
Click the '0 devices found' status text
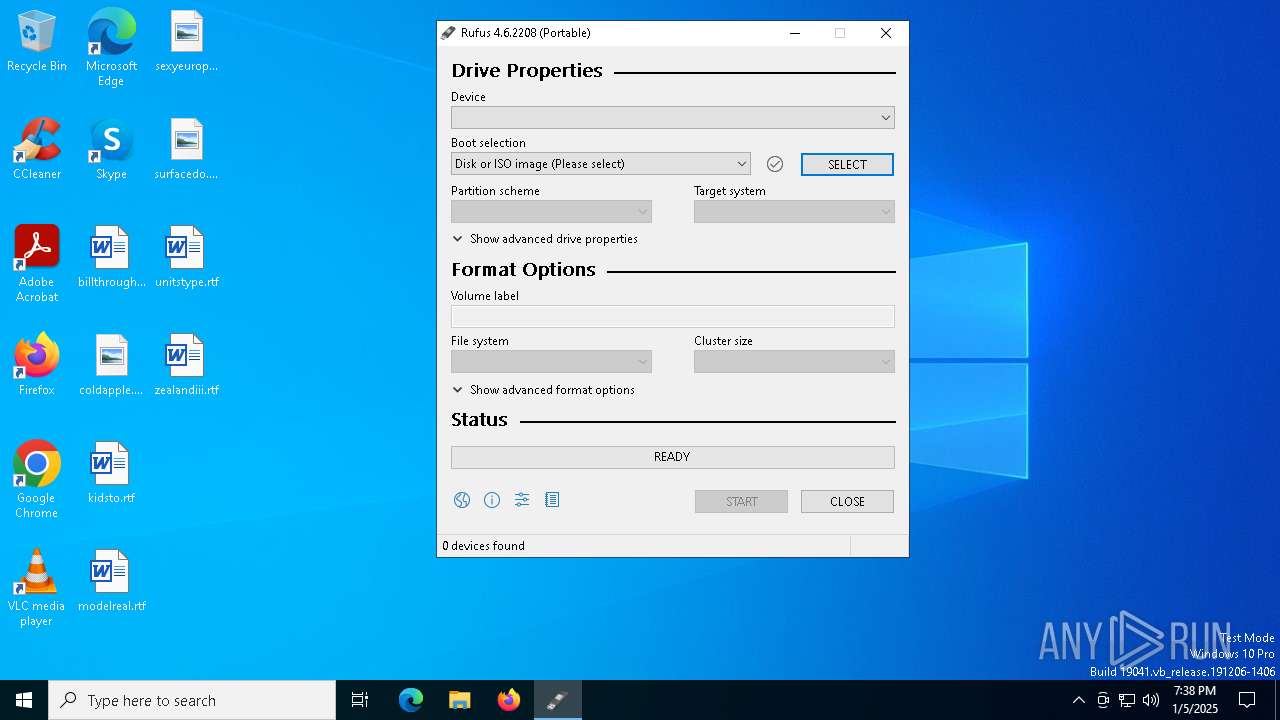pyautogui.click(x=483, y=546)
